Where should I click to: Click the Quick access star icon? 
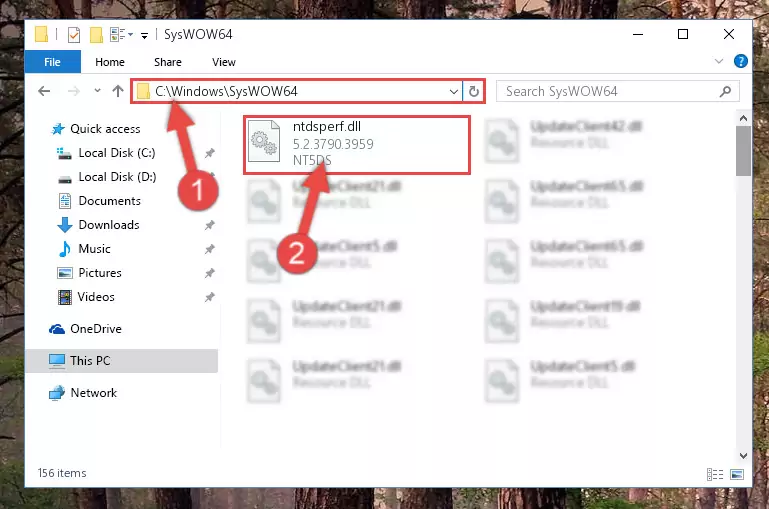58,129
